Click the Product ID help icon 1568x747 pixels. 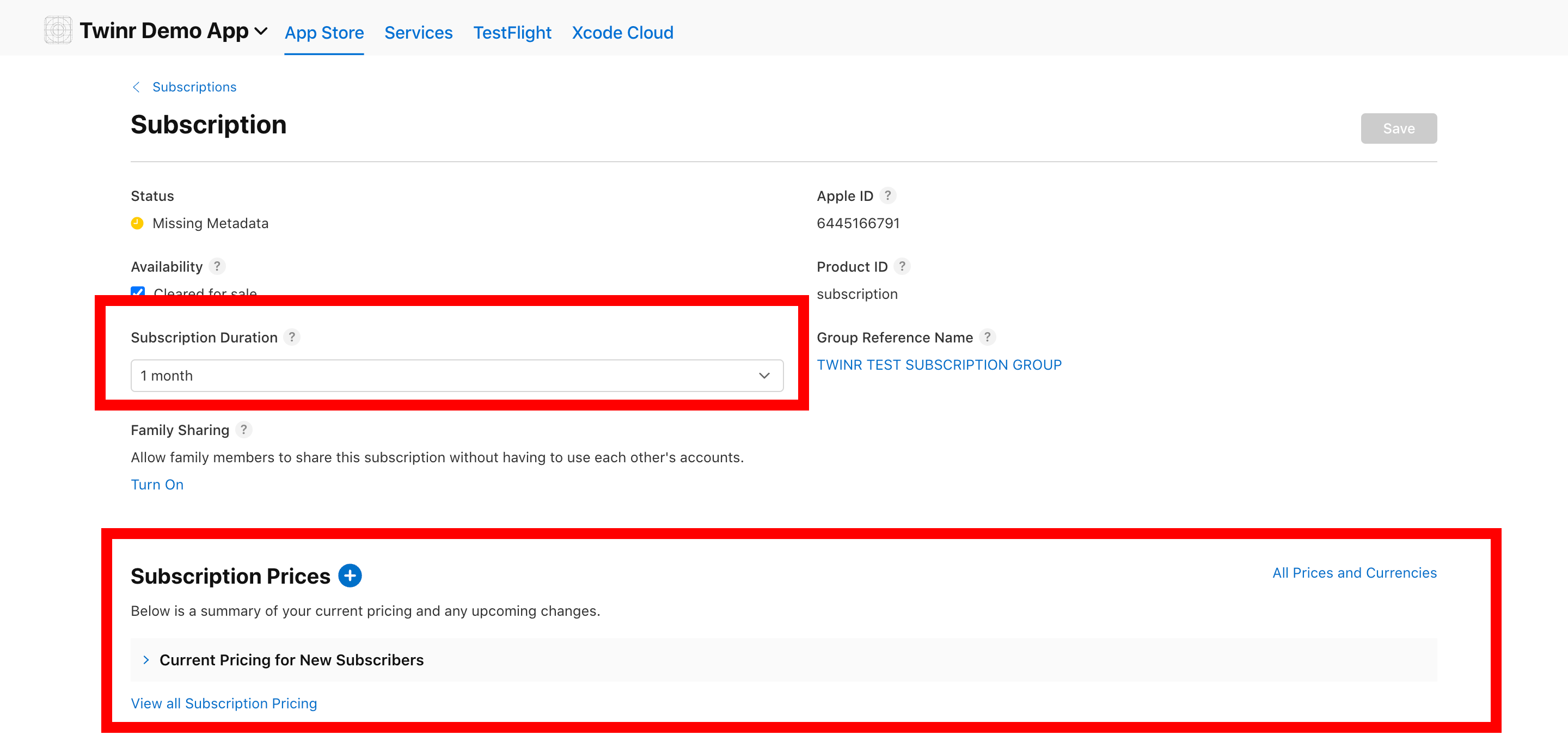pyautogui.click(x=902, y=266)
